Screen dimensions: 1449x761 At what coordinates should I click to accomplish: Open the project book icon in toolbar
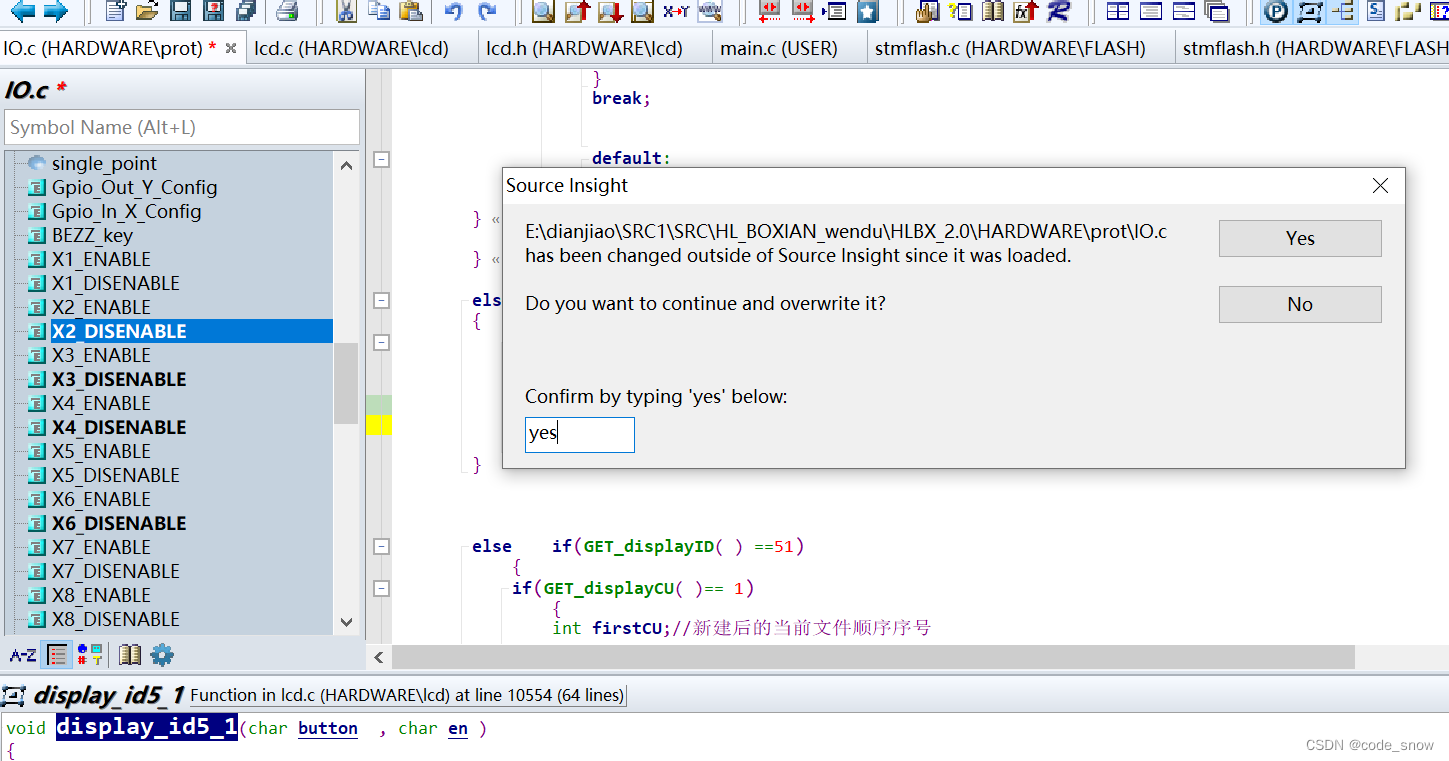click(x=992, y=11)
